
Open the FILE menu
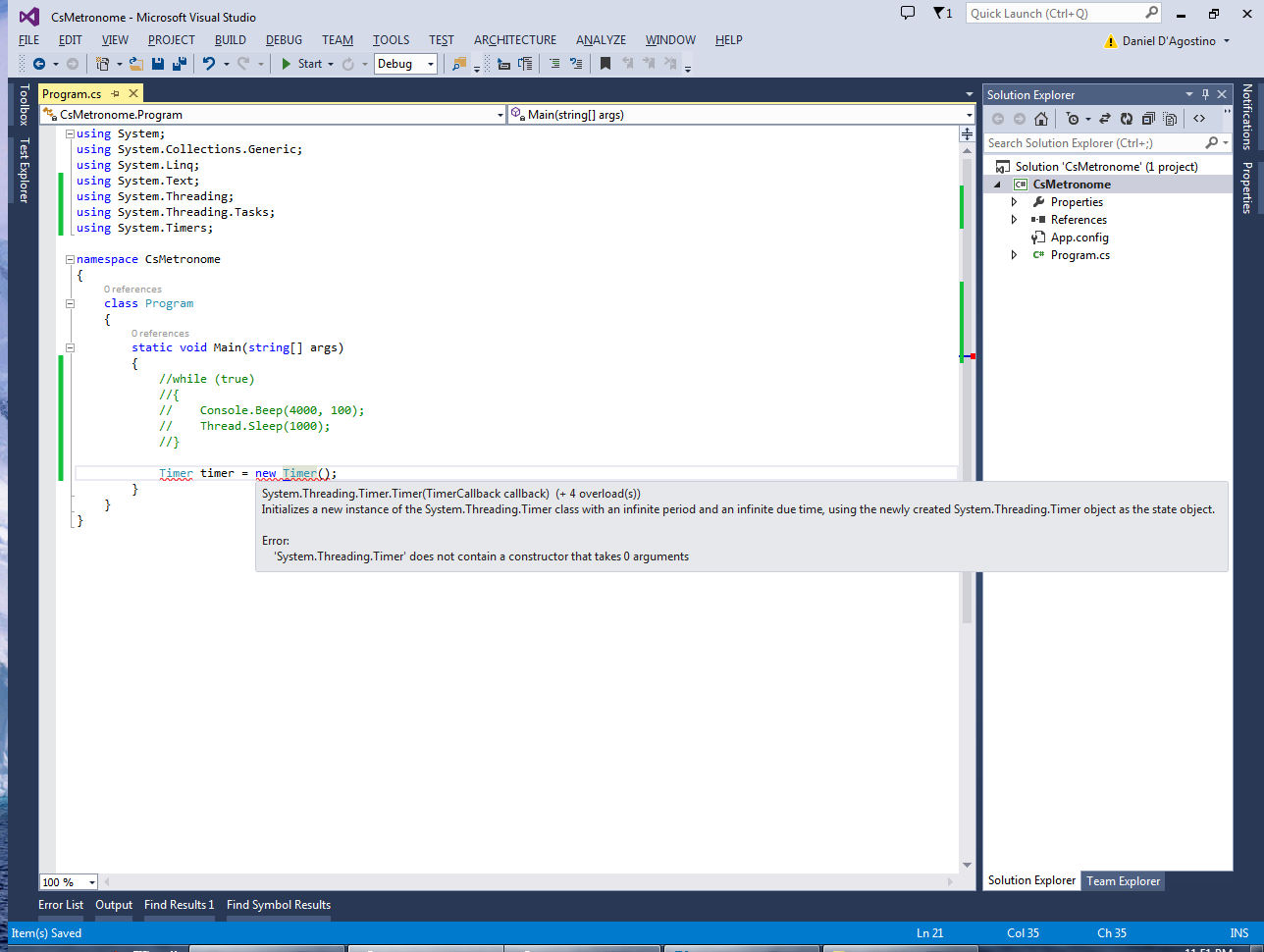[29, 40]
